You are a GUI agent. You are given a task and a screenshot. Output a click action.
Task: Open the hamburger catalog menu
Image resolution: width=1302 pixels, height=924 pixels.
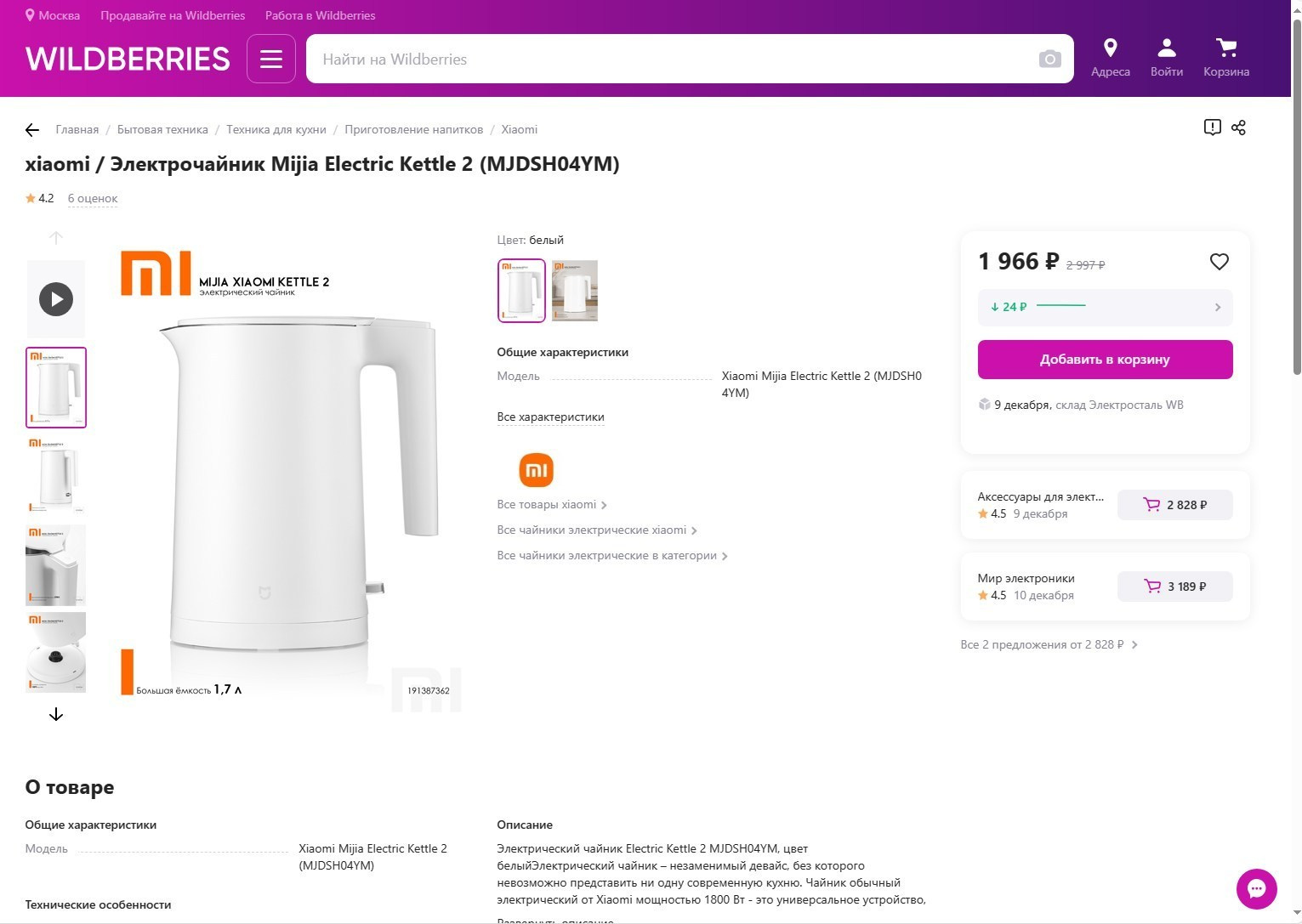tap(270, 59)
